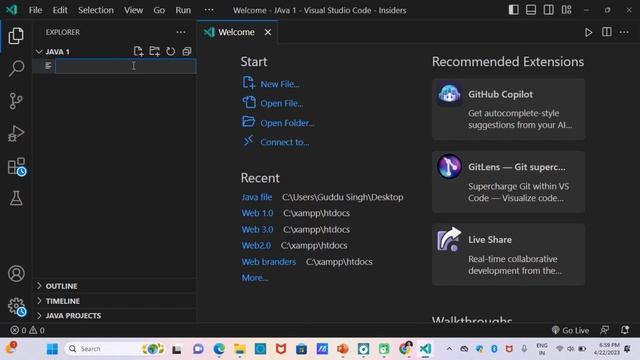Open the menu bar overflow ellipsis

[x=209, y=10]
